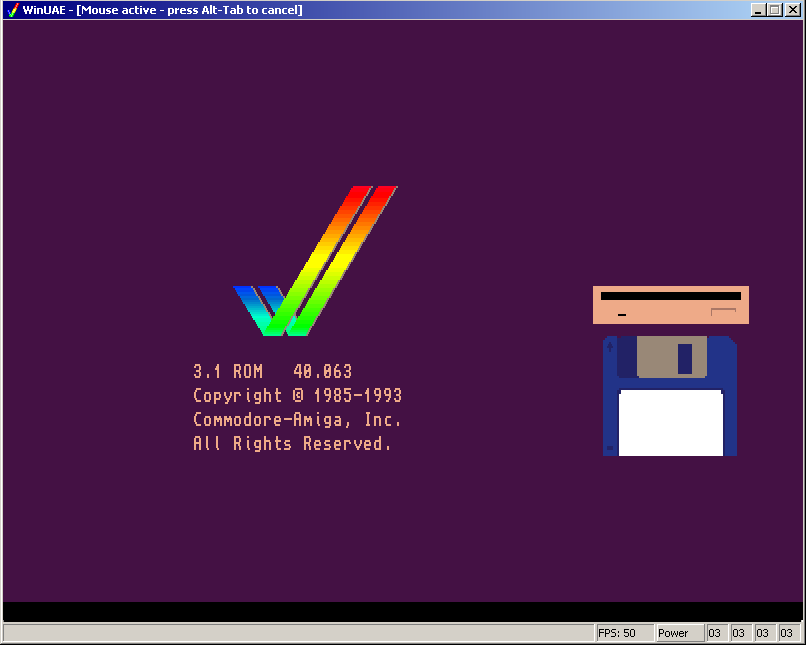Click the '3.1 ROM 40.063' version text
The height and width of the screenshot is (645, 806).
click(x=272, y=372)
